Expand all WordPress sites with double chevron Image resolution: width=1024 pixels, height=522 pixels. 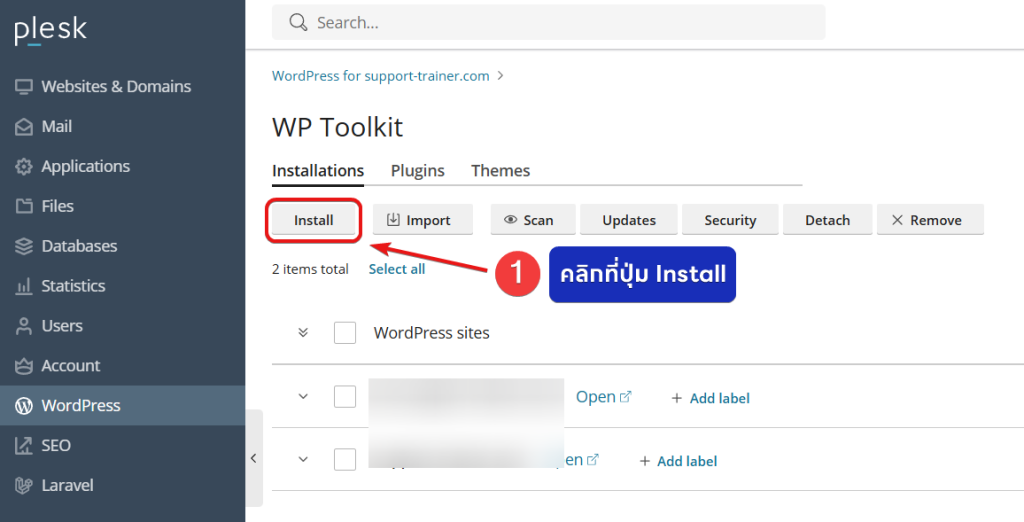(x=303, y=333)
